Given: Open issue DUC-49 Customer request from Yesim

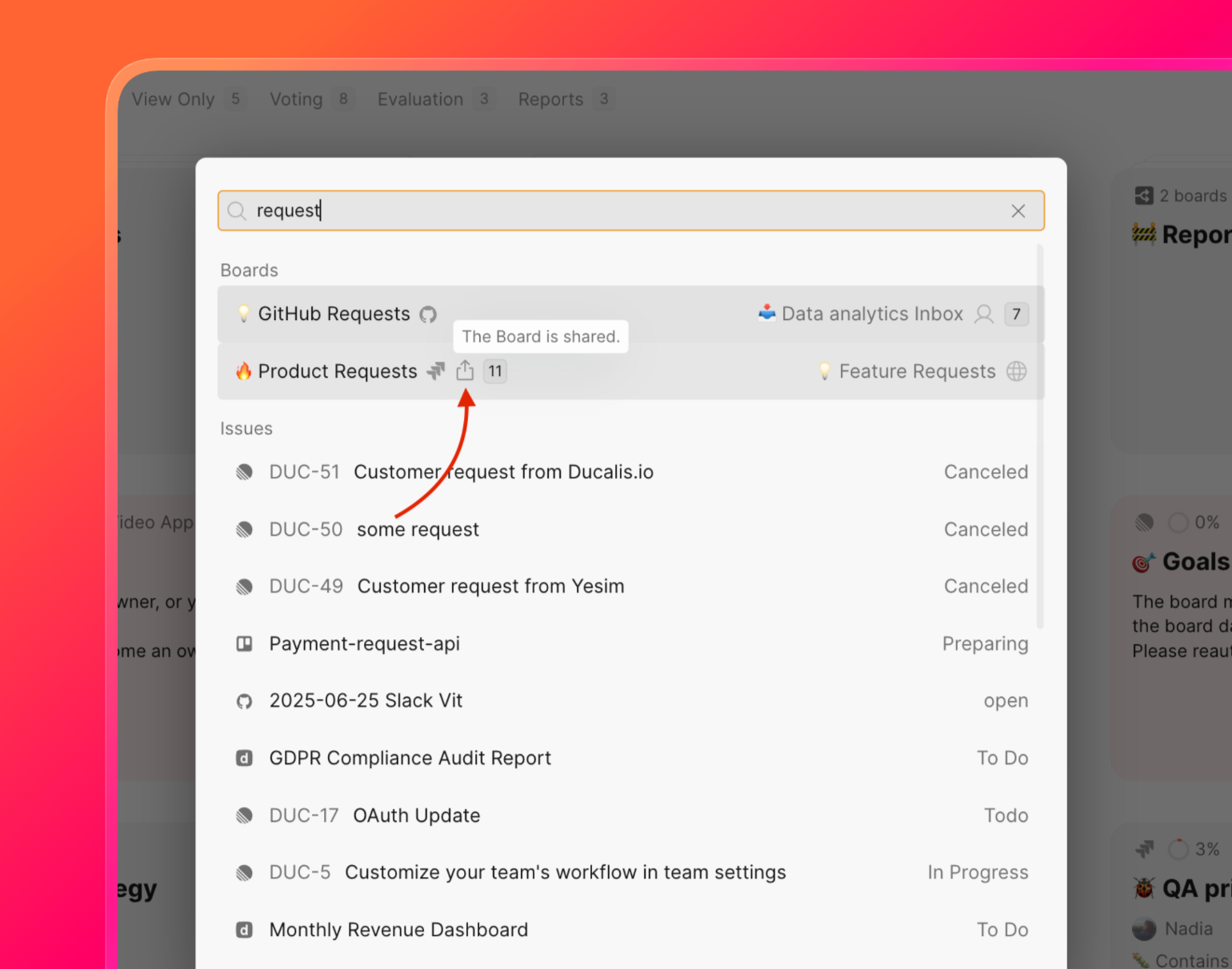Looking at the screenshot, I should 630,587.
